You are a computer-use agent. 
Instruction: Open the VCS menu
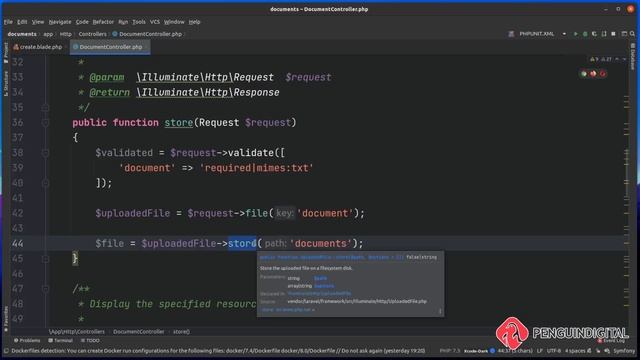(154, 22)
